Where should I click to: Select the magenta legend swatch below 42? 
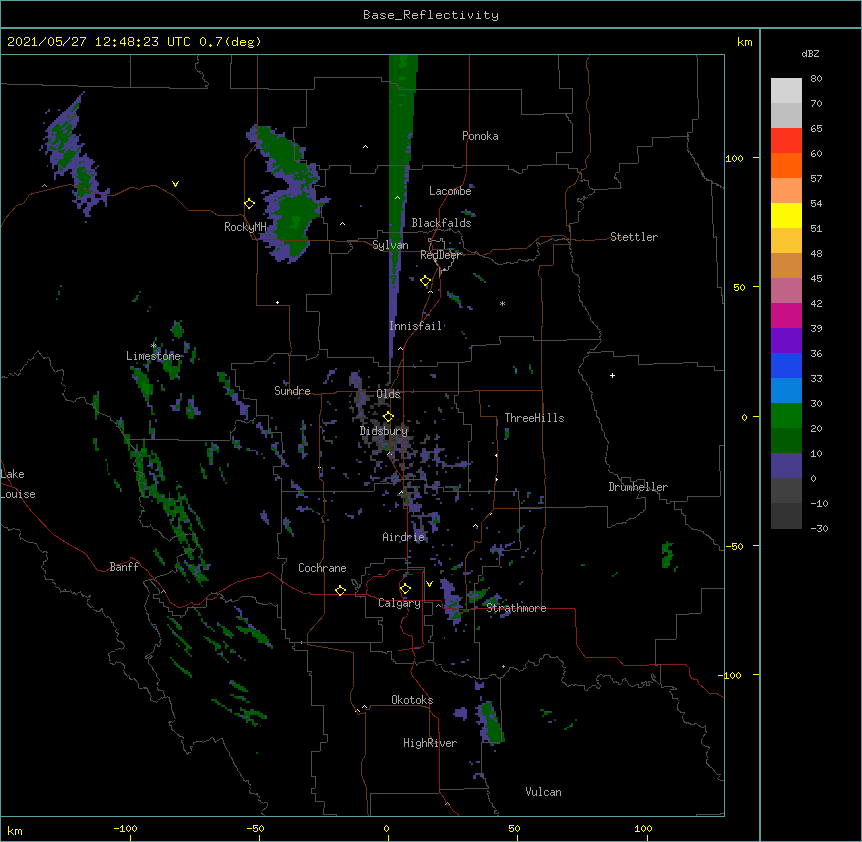click(786, 315)
